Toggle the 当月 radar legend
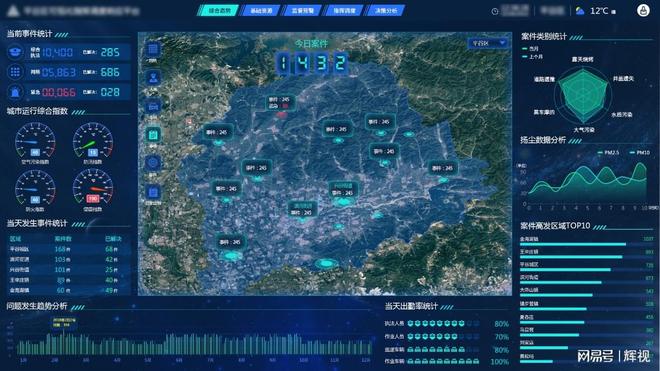 (x=530, y=49)
